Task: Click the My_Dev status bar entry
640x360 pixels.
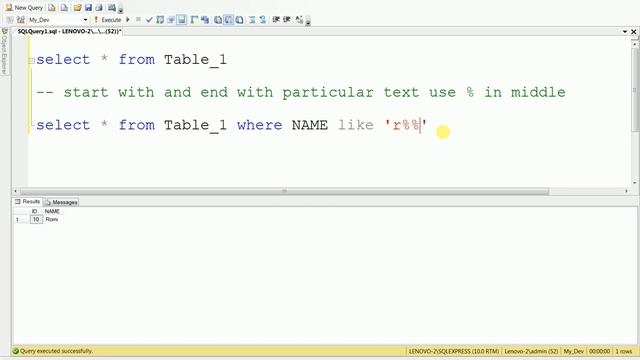Action: [573, 351]
